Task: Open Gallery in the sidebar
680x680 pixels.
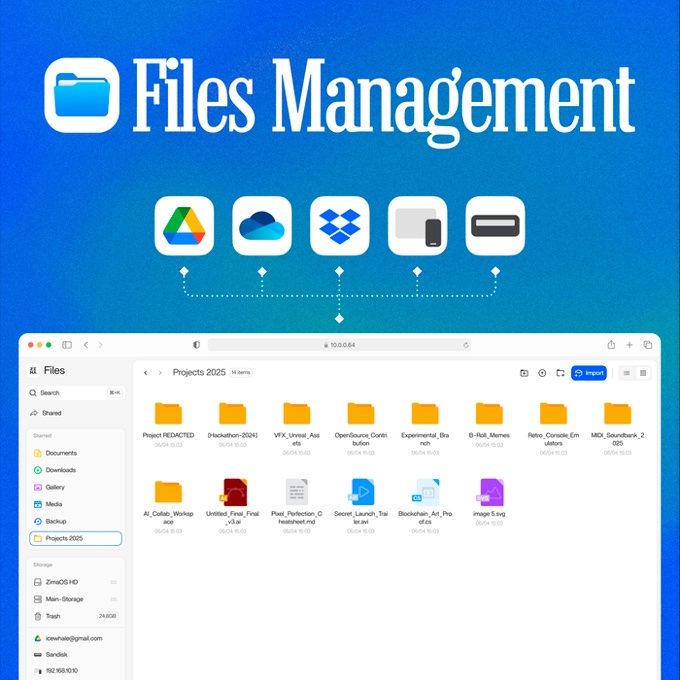Action: 75,487
